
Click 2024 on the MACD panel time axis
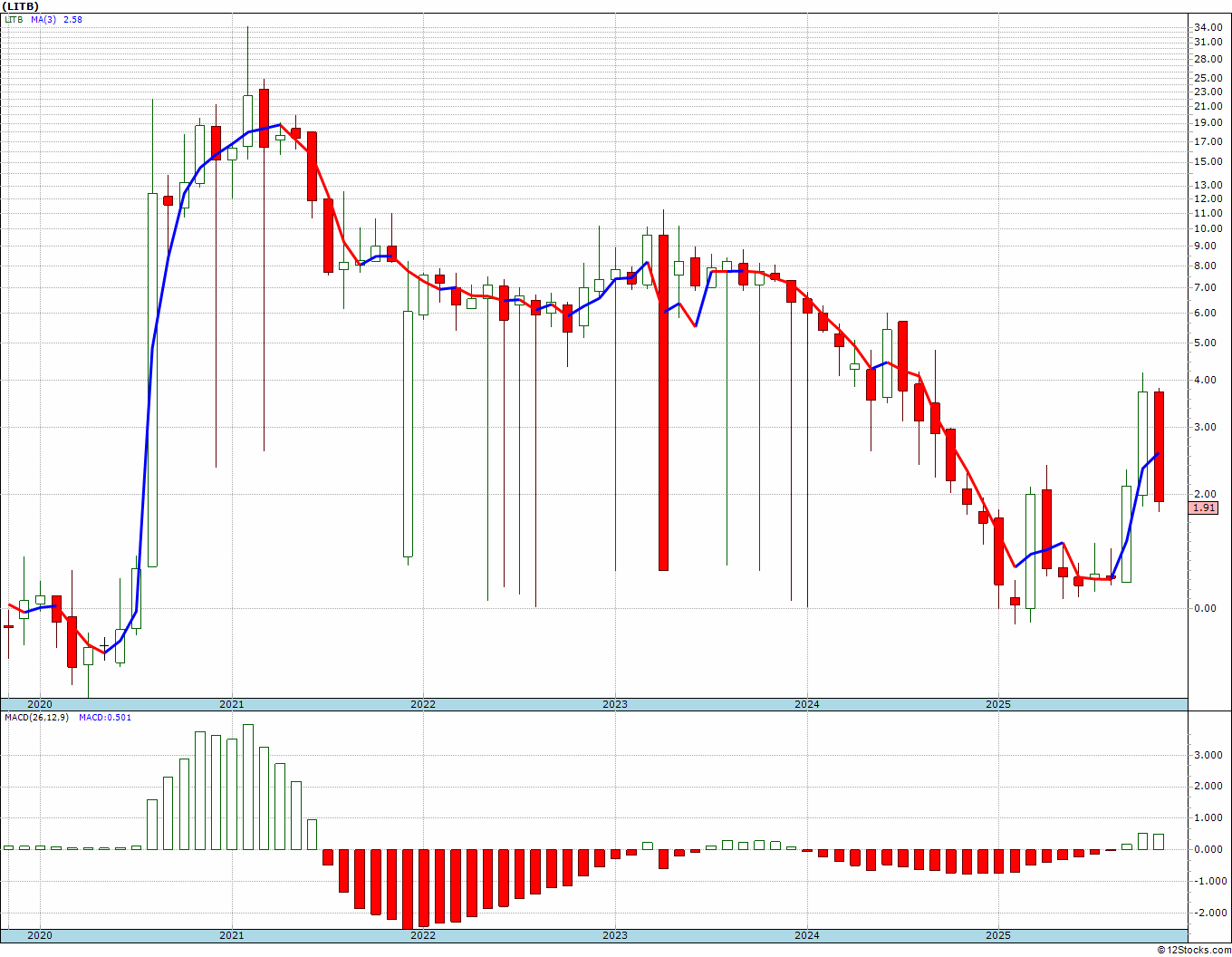click(807, 935)
